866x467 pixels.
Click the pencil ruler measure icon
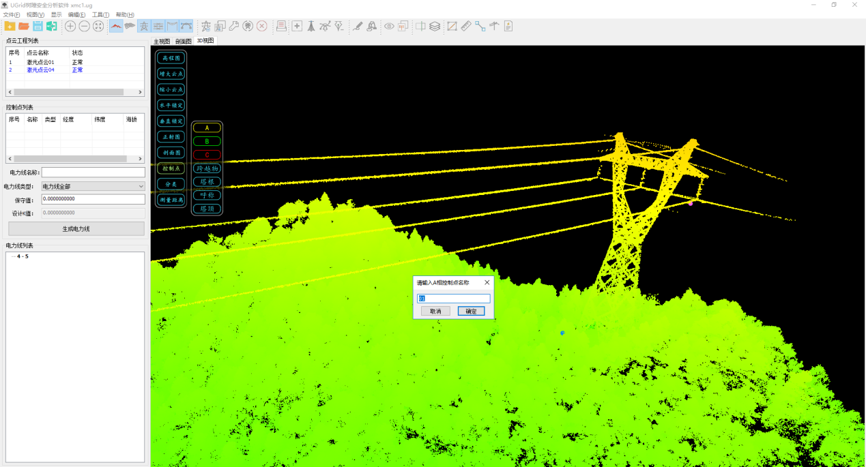(466, 26)
